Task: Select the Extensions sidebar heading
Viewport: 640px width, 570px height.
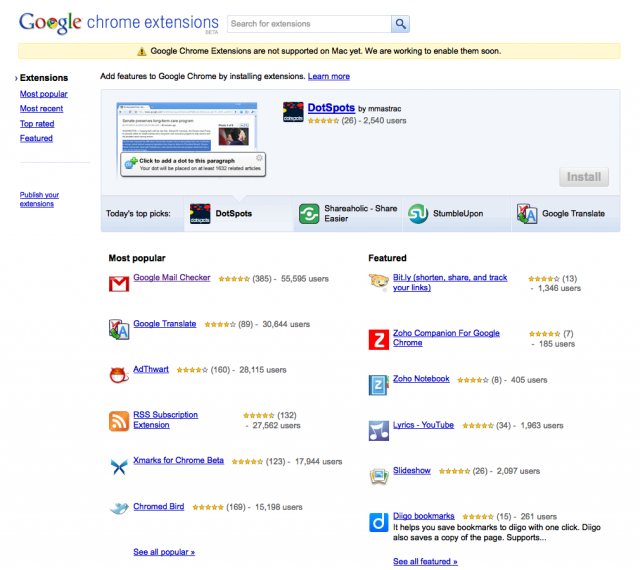Action: (x=44, y=78)
